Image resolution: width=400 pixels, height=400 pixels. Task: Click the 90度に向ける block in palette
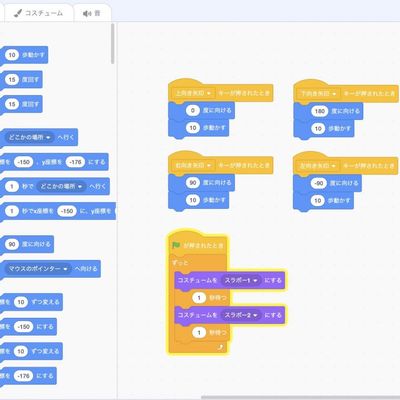pos(28,244)
